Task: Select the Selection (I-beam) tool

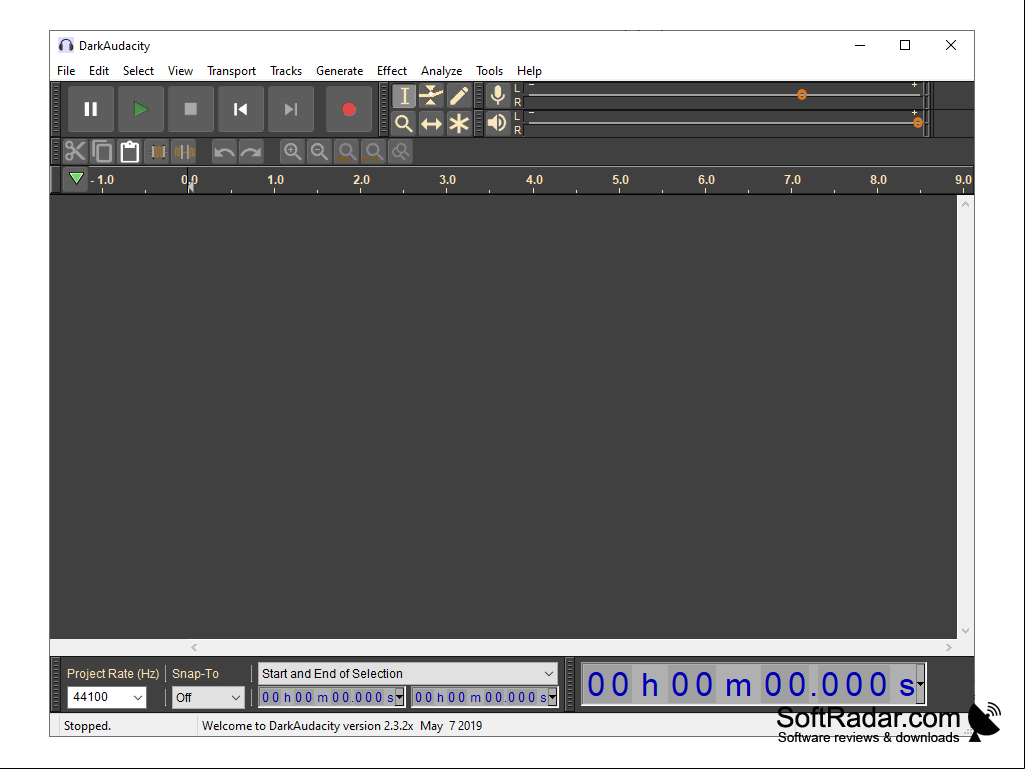Action: tap(404, 96)
